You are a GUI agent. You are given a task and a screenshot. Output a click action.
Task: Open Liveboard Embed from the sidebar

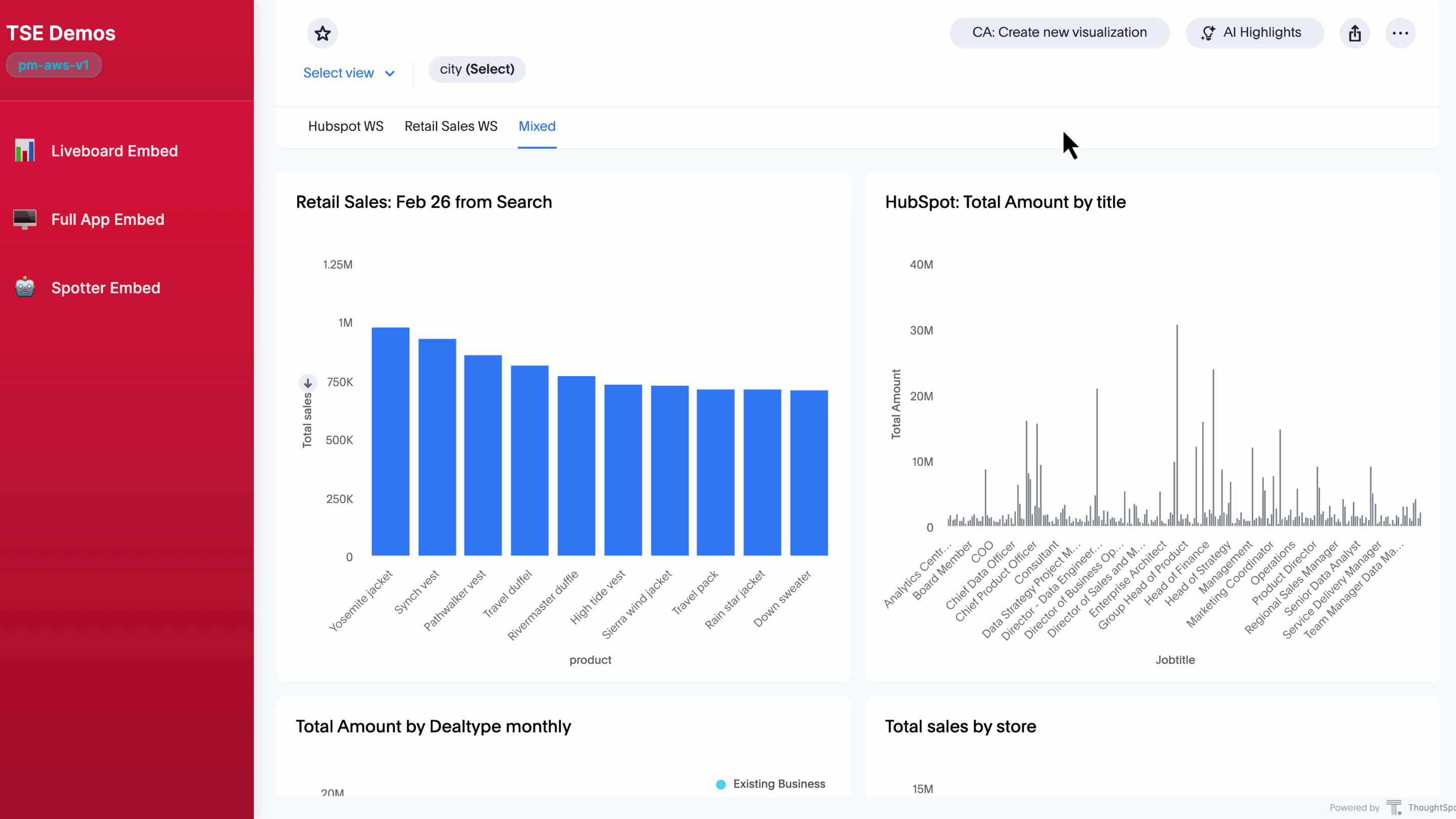114,150
